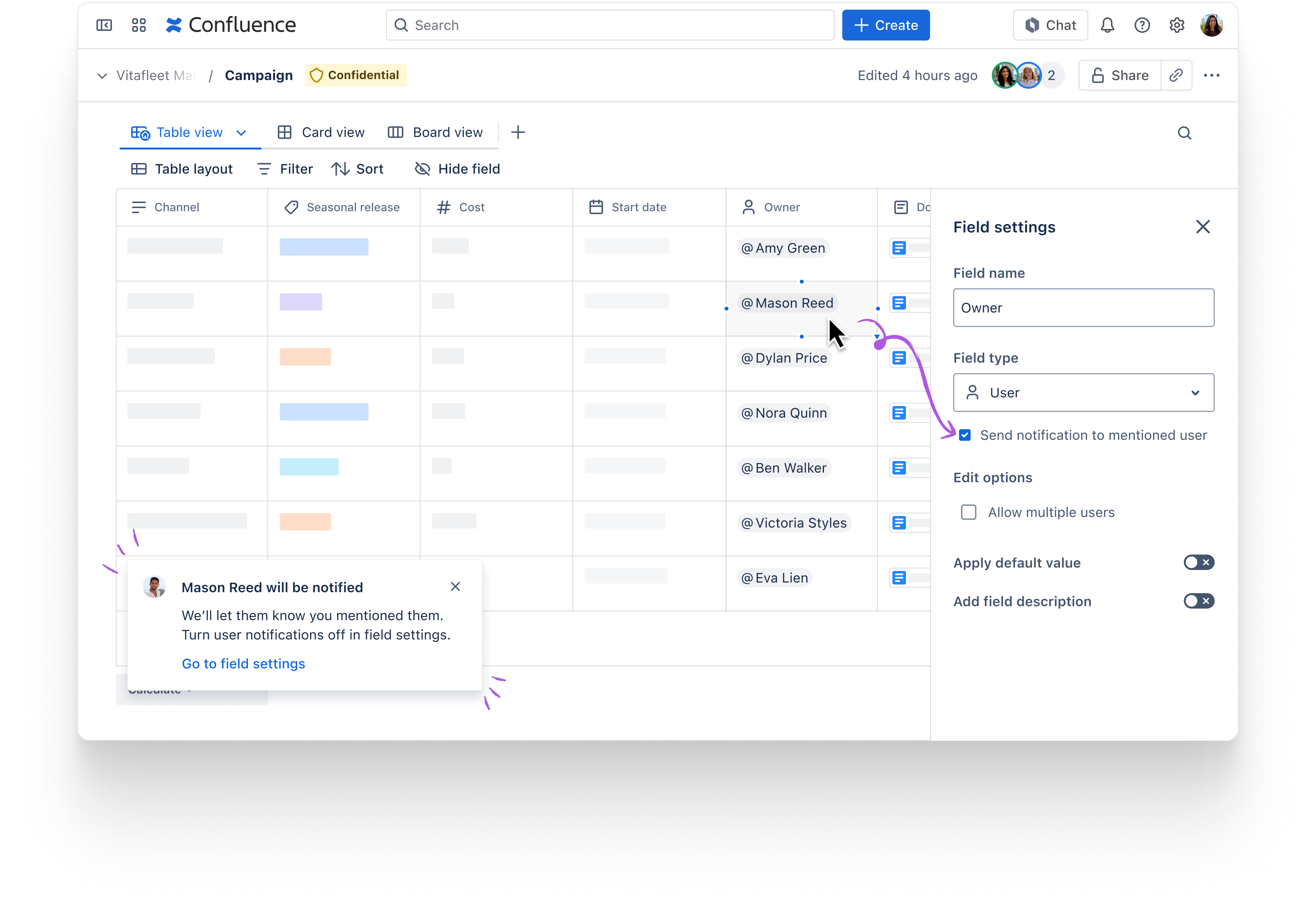Open the Filter option

(285, 169)
